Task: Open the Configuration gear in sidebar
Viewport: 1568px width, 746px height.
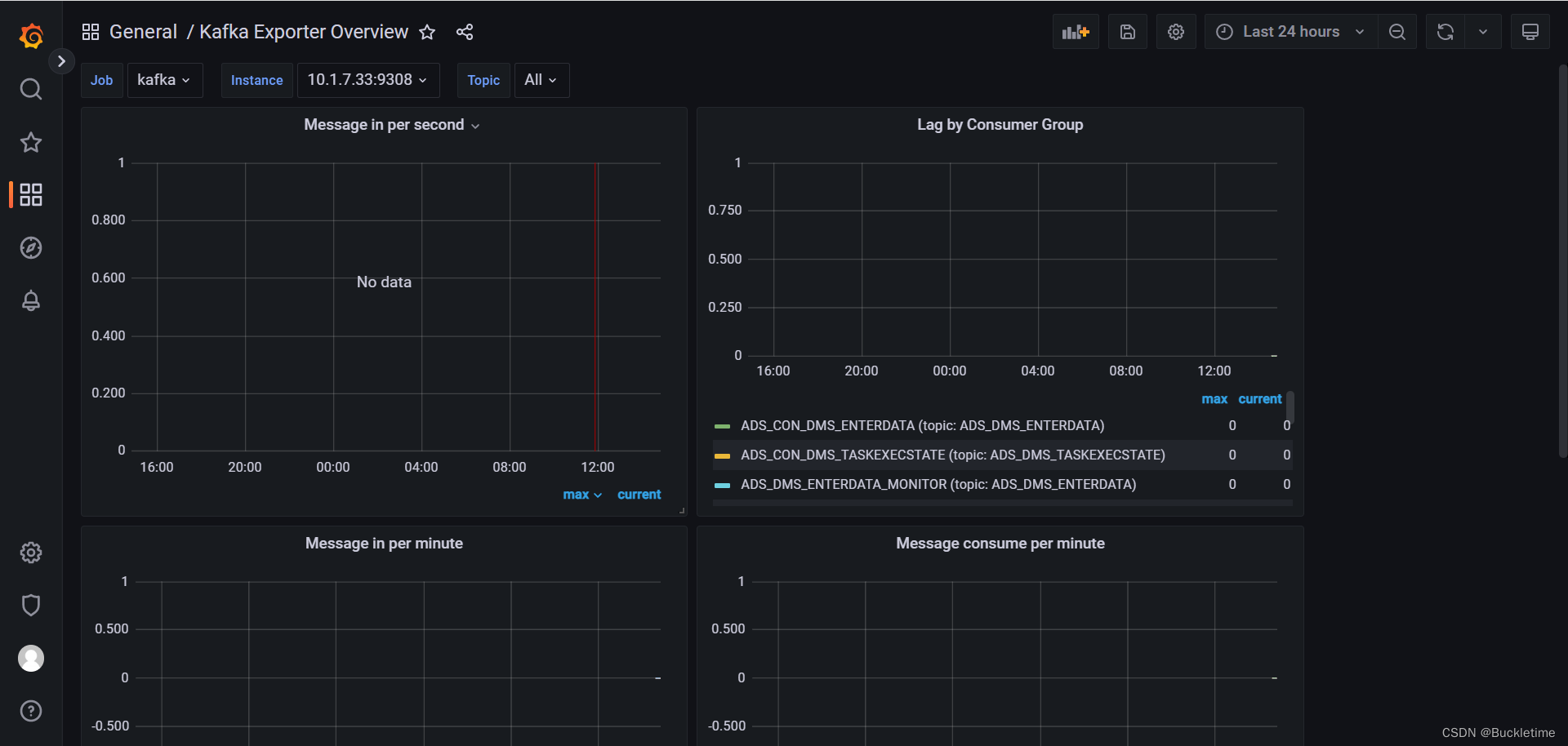Action: pyautogui.click(x=31, y=553)
